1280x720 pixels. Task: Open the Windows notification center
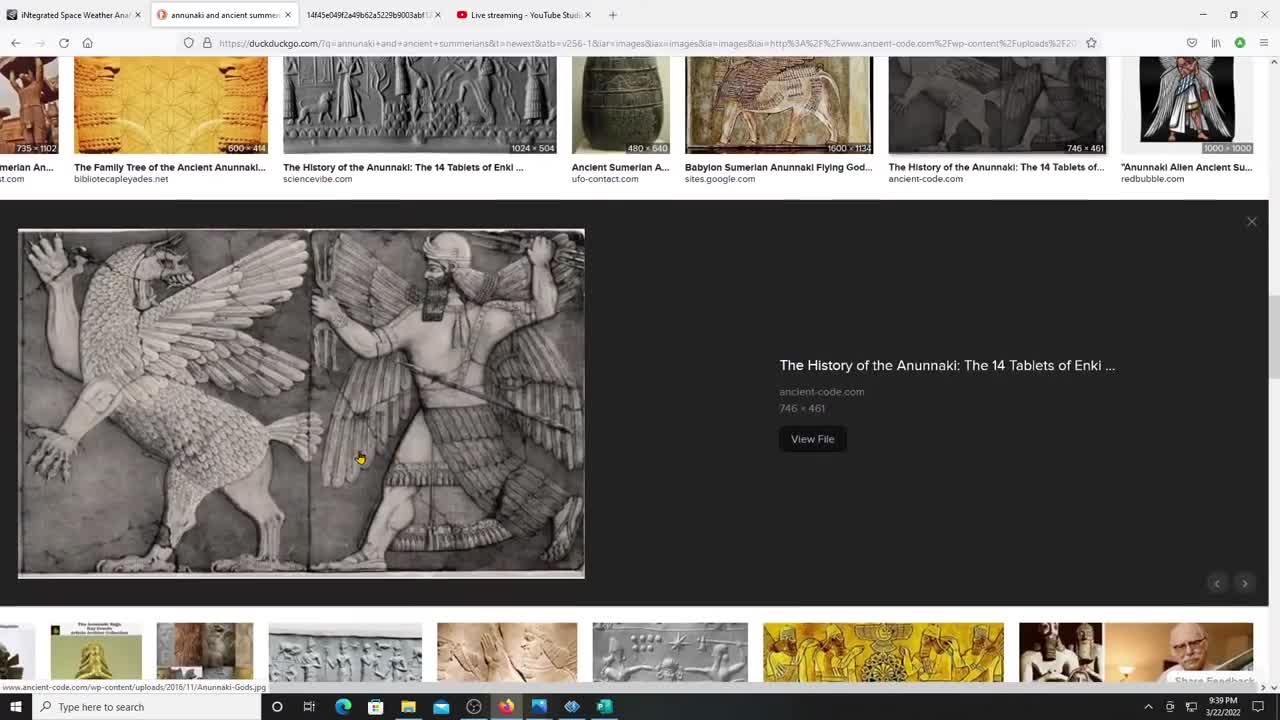point(1258,707)
